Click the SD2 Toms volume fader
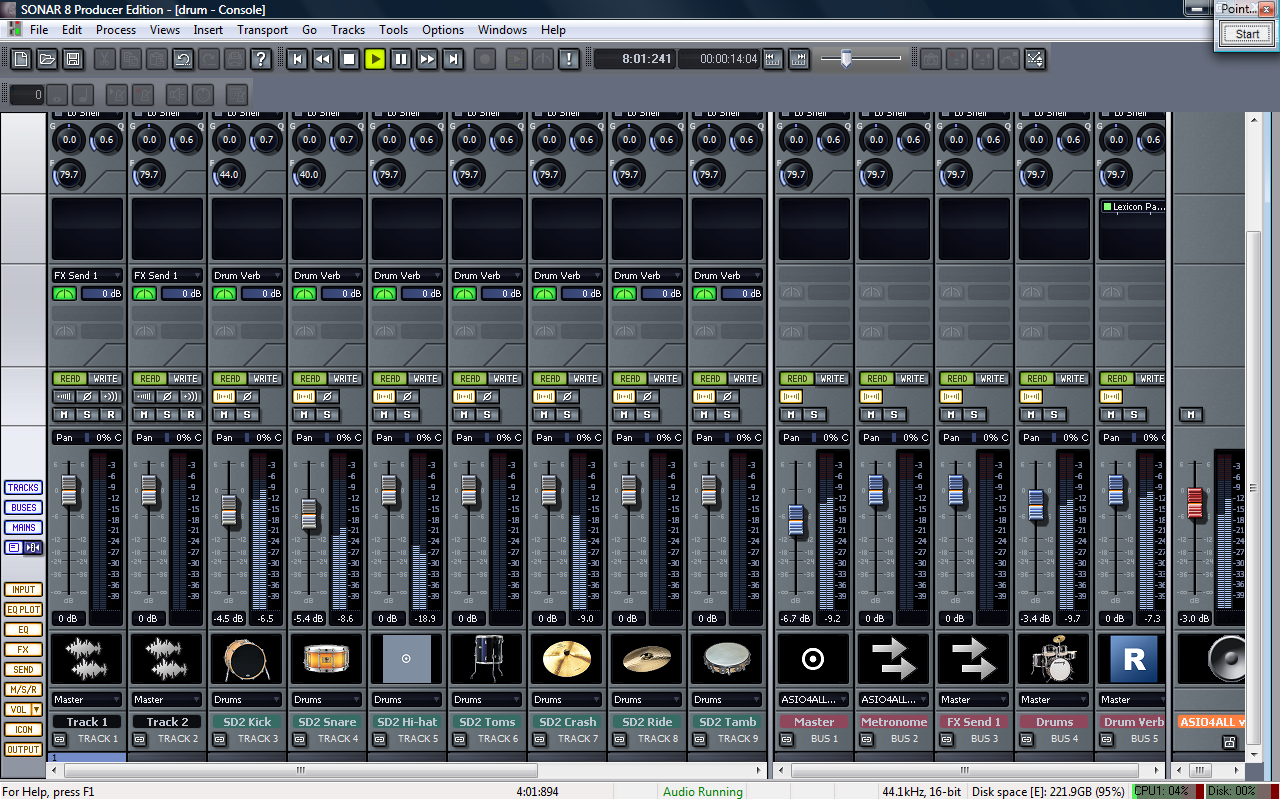1280x800 pixels. (x=468, y=490)
